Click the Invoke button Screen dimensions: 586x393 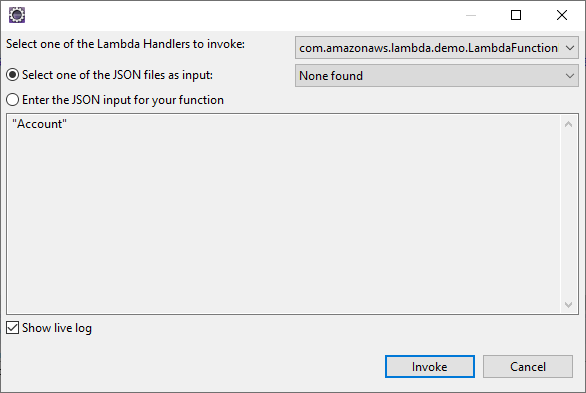tap(430, 366)
